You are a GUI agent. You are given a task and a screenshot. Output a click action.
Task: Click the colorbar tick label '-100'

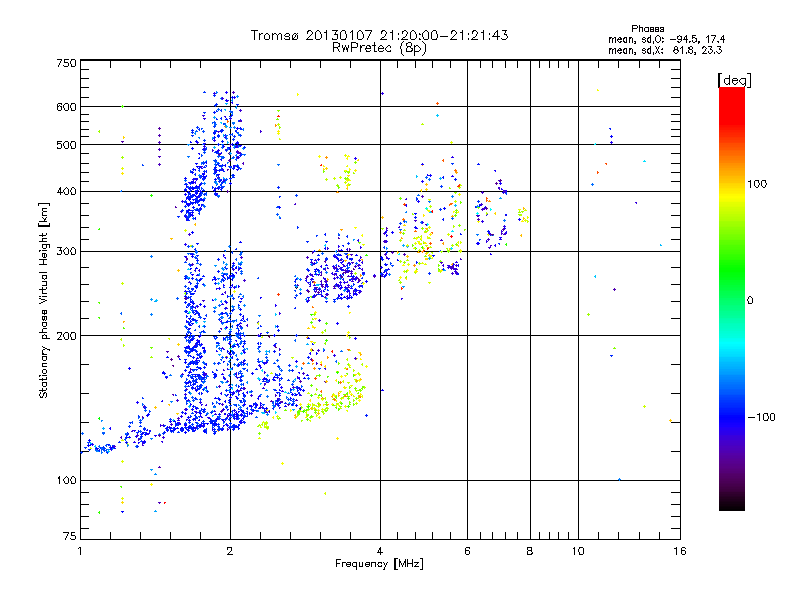tap(762, 417)
